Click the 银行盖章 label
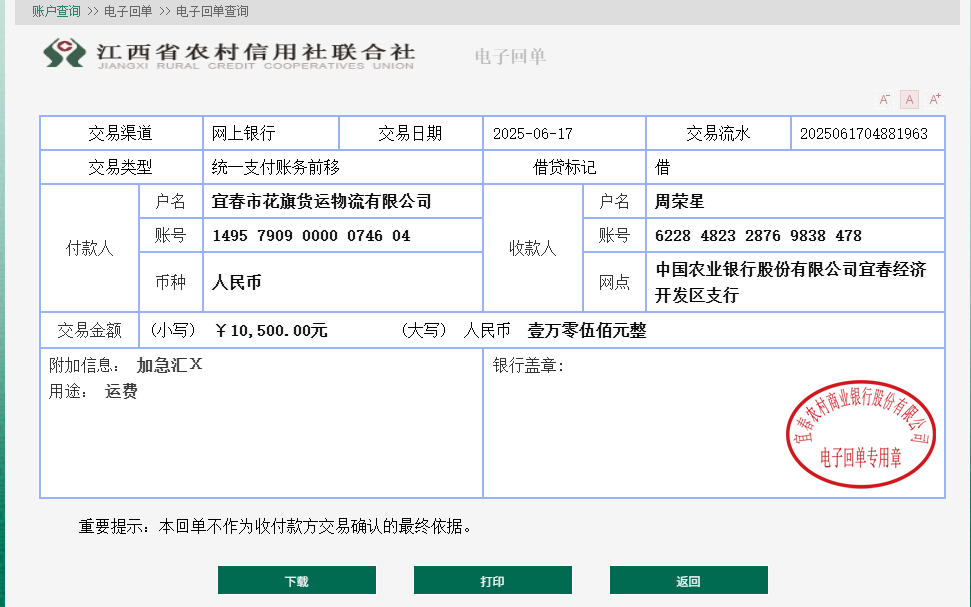The image size is (971, 607). click(528, 365)
